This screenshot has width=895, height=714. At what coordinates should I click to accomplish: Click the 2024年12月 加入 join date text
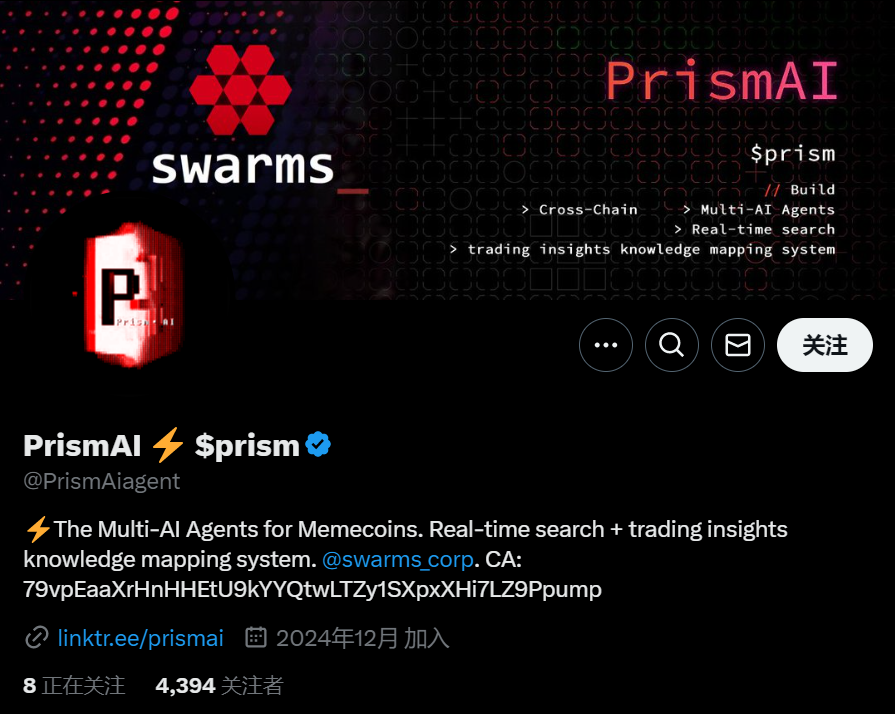[362, 638]
